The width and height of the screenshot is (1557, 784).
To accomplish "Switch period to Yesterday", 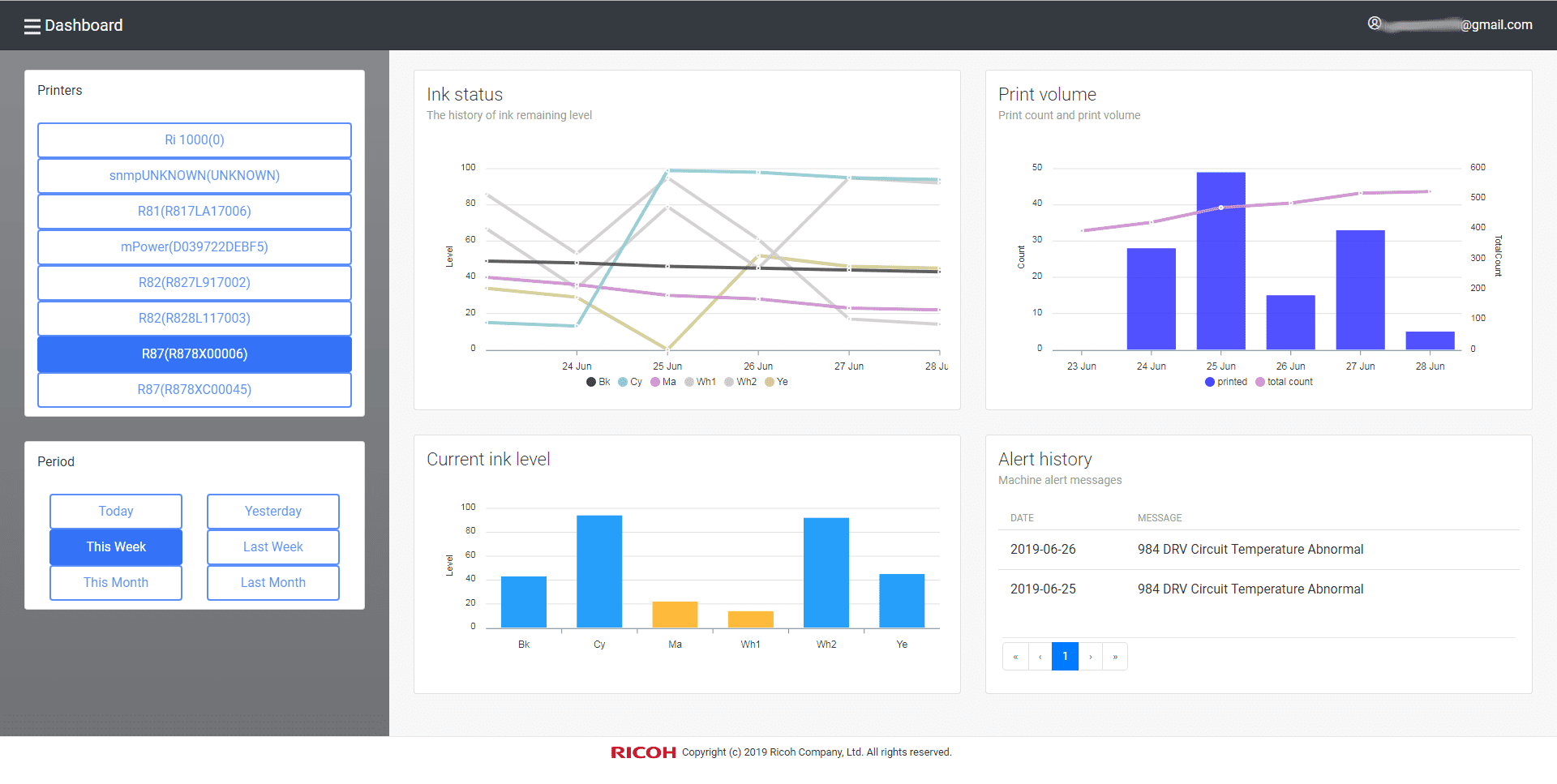I will pos(272,511).
